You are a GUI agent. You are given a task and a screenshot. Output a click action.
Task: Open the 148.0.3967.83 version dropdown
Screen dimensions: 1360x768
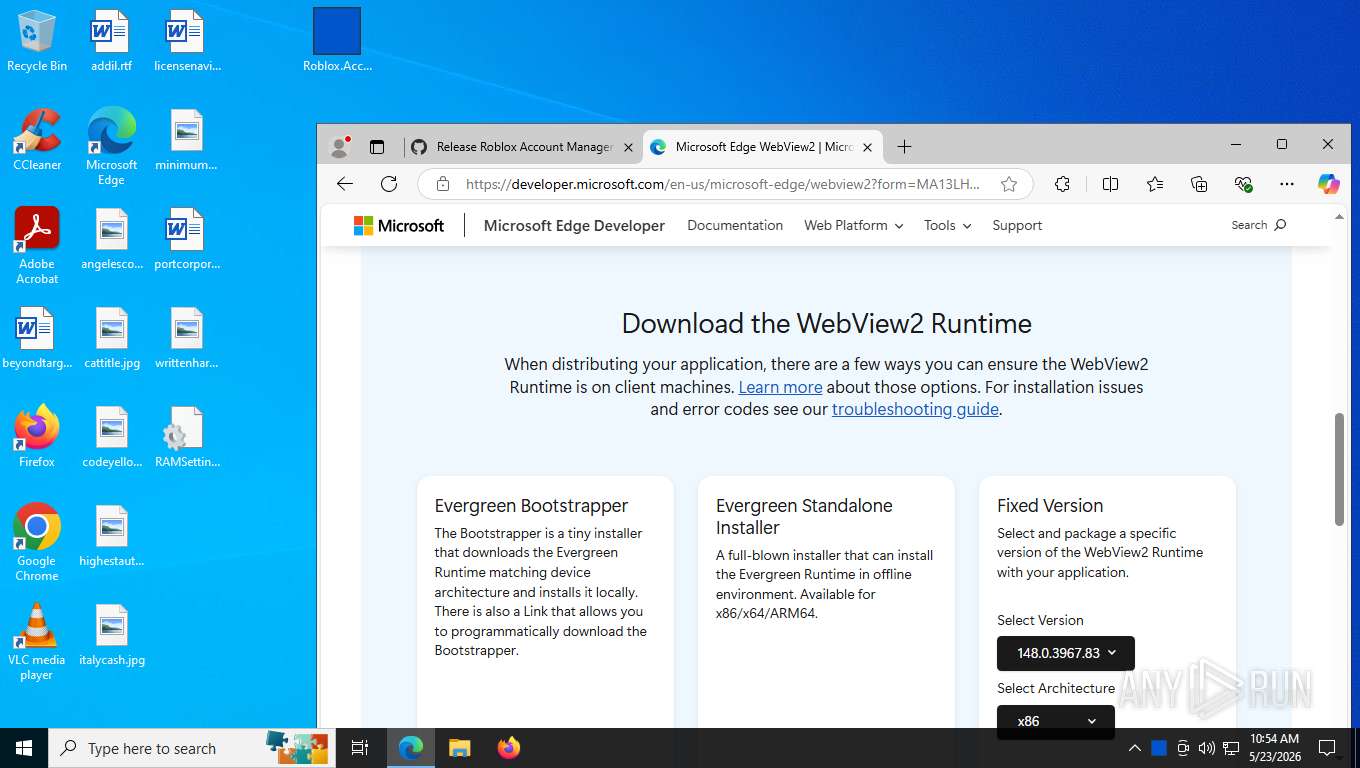click(x=1066, y=653)
